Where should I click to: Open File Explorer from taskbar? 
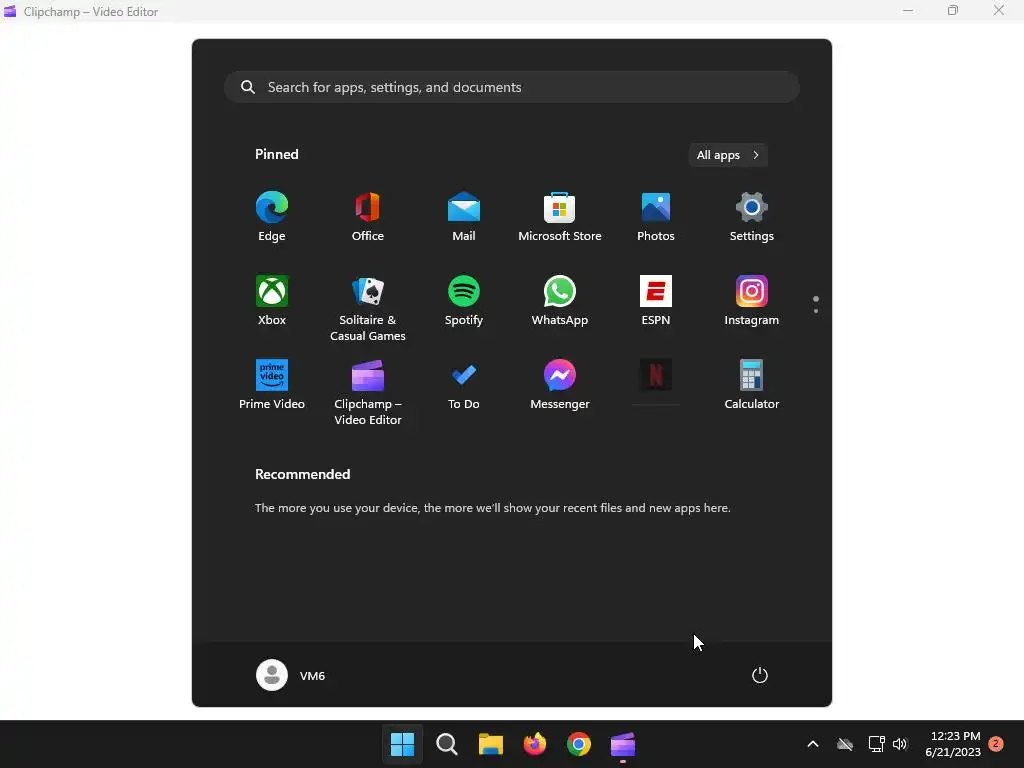490,744
